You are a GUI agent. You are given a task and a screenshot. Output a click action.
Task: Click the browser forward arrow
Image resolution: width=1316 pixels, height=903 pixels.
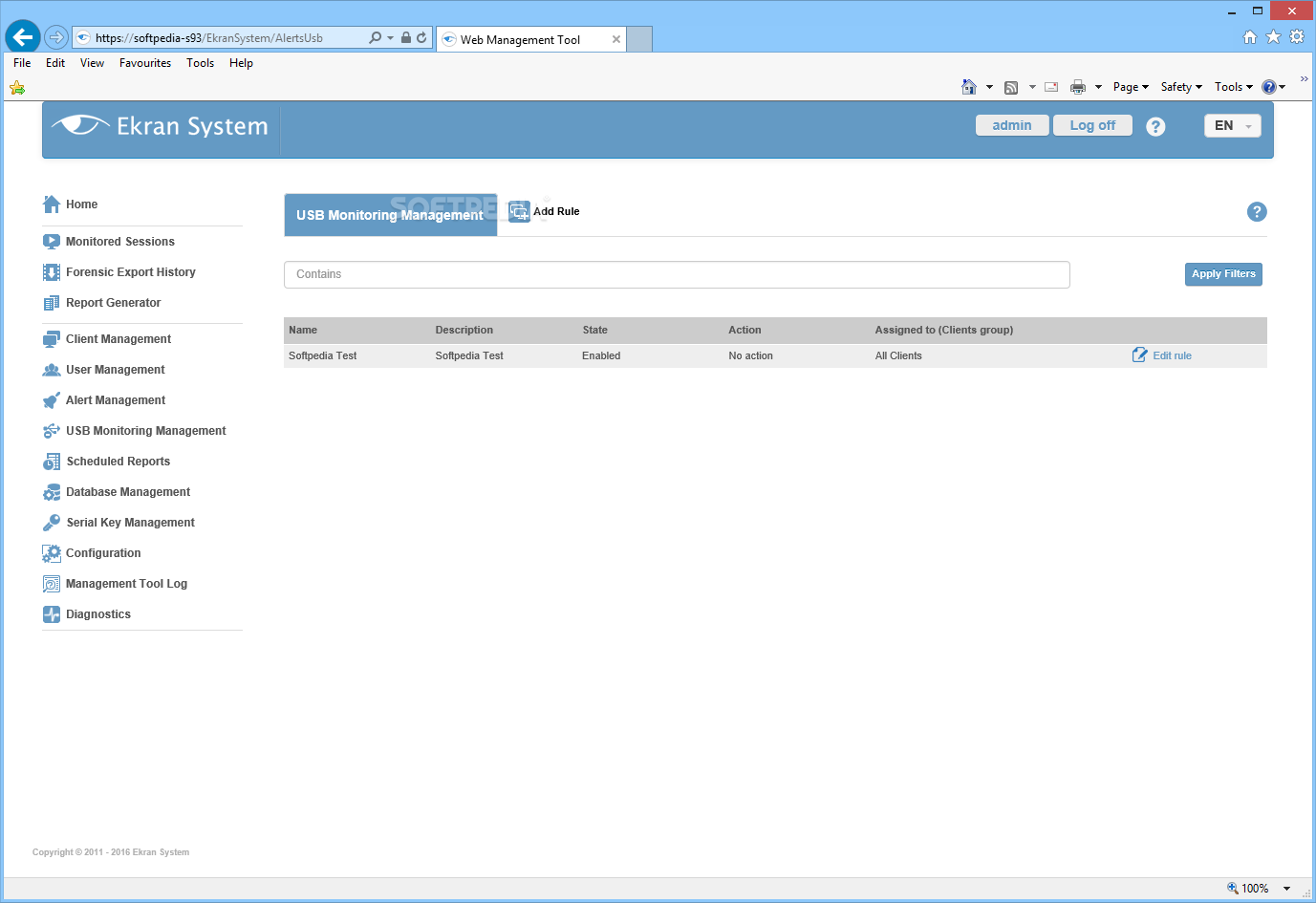56,37
